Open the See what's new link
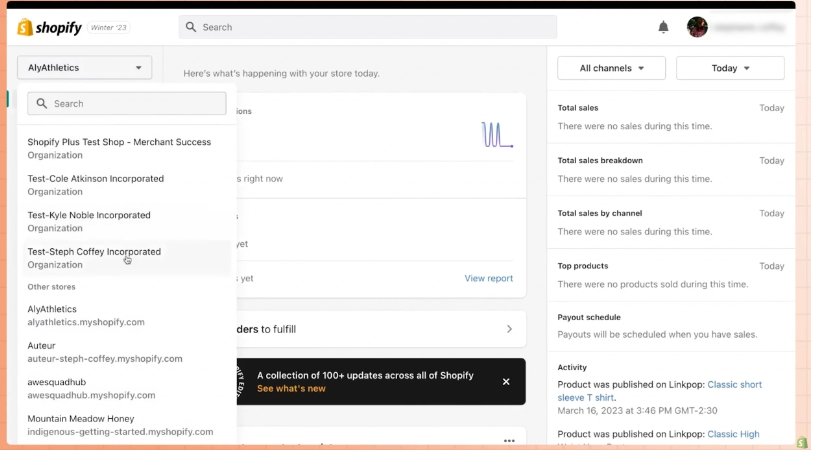813x453 pixels. 291,388
